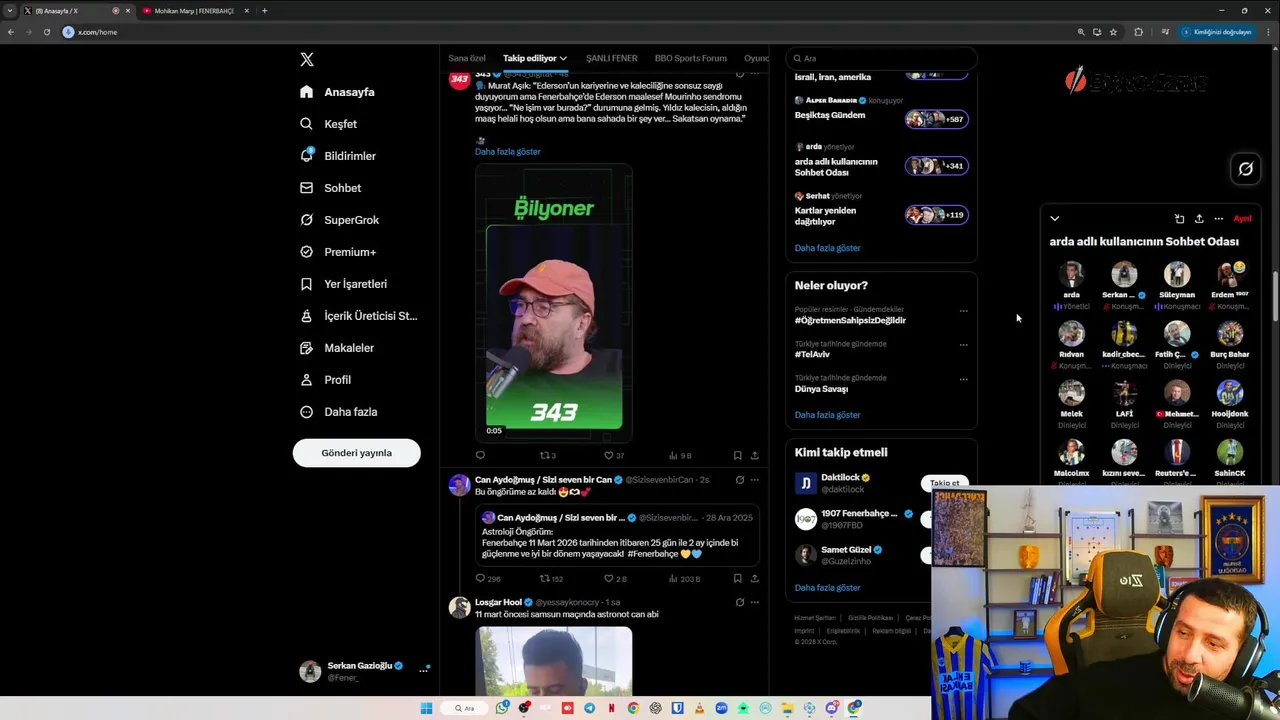Repost Can Aydoğmuş post with 152 reposts
Screen dimensions: 1280x720
(x=551, y=578)
